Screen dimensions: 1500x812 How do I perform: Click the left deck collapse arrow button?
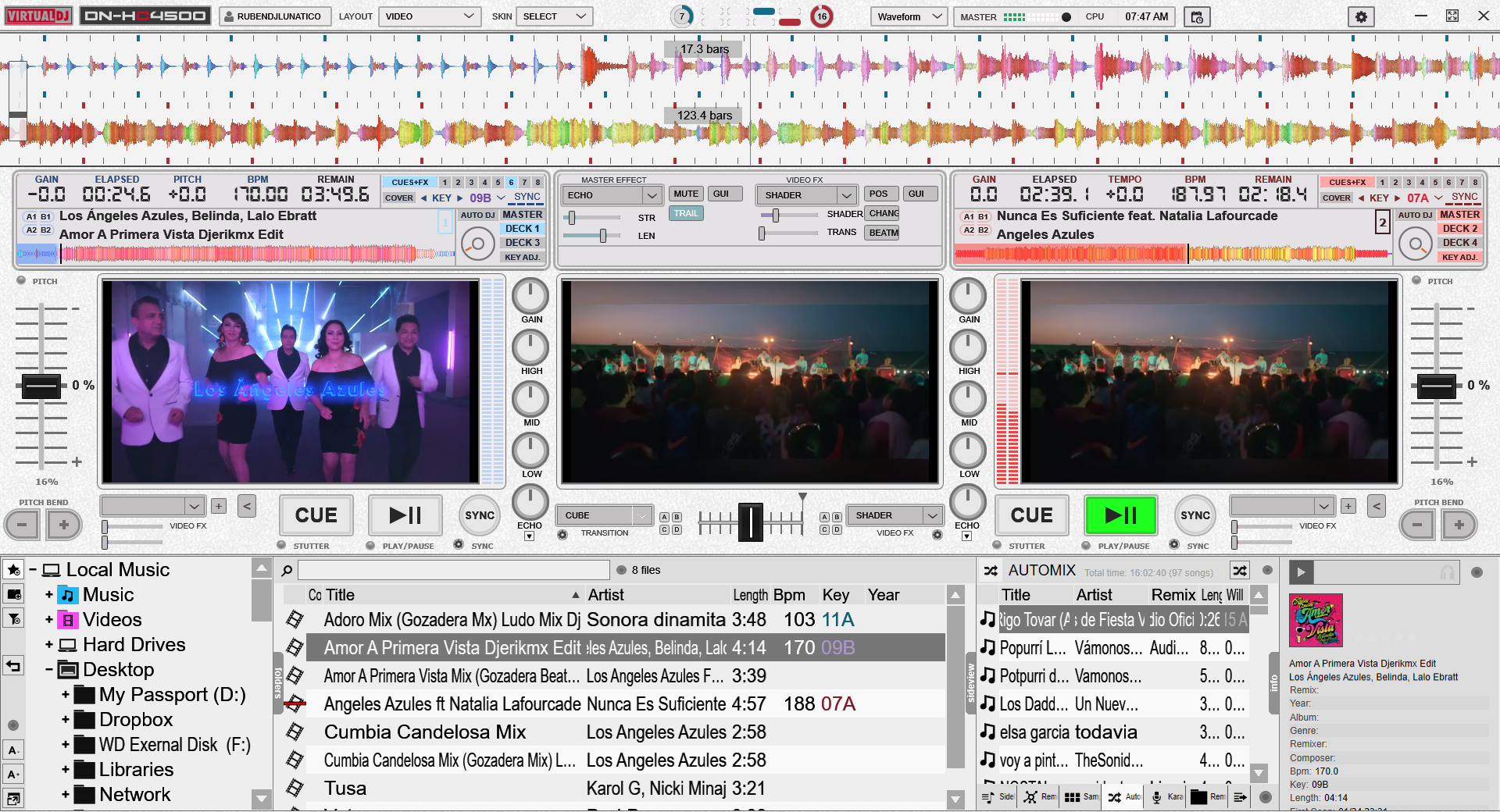(x=247, y=506)
